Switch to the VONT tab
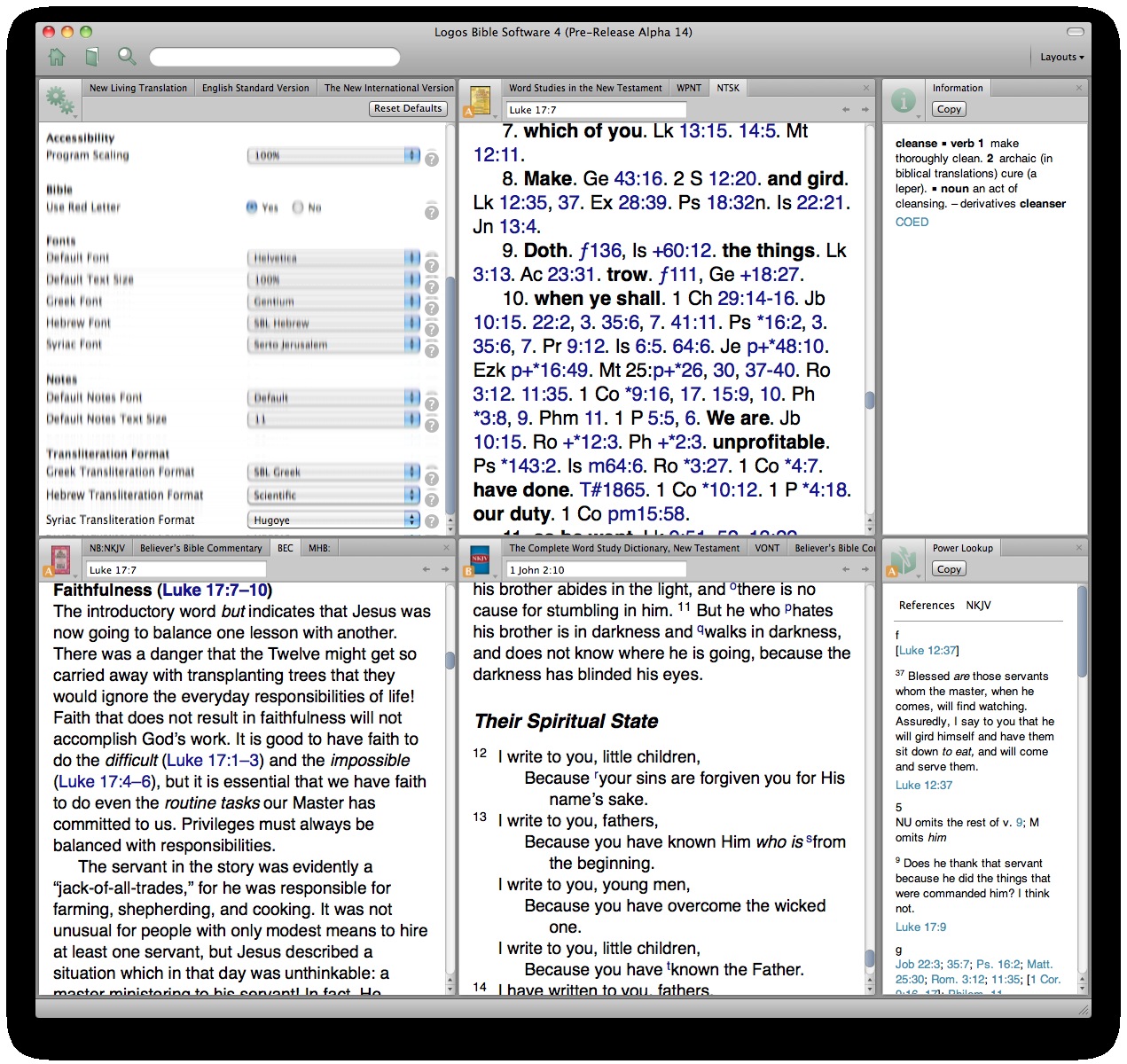Image resolution: width=1127 pixels, height=1064 pixels. [x=767, y=548]
